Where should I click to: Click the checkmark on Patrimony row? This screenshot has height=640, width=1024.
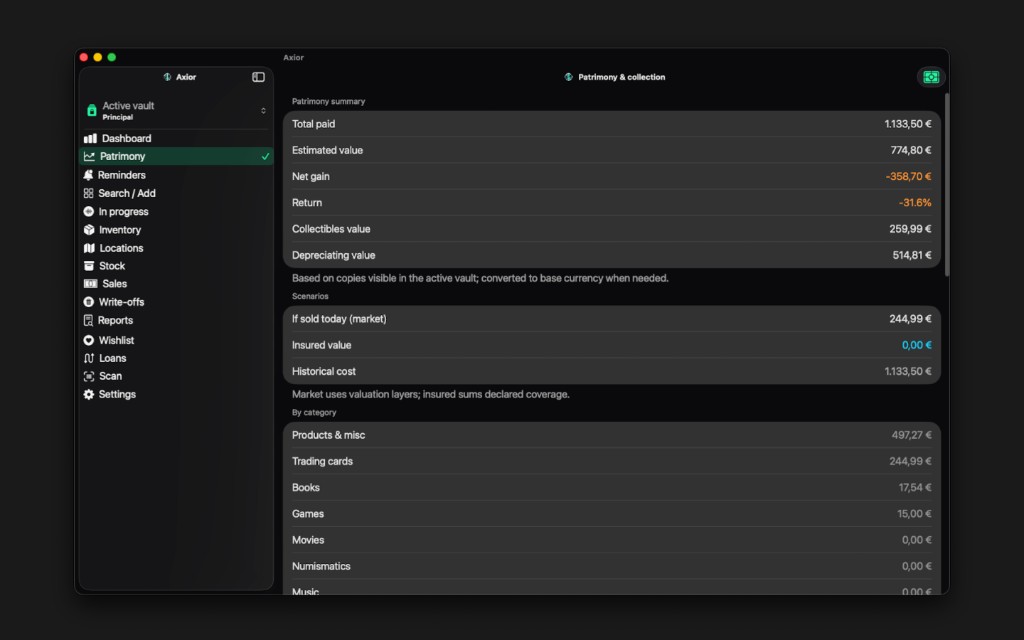265,156
